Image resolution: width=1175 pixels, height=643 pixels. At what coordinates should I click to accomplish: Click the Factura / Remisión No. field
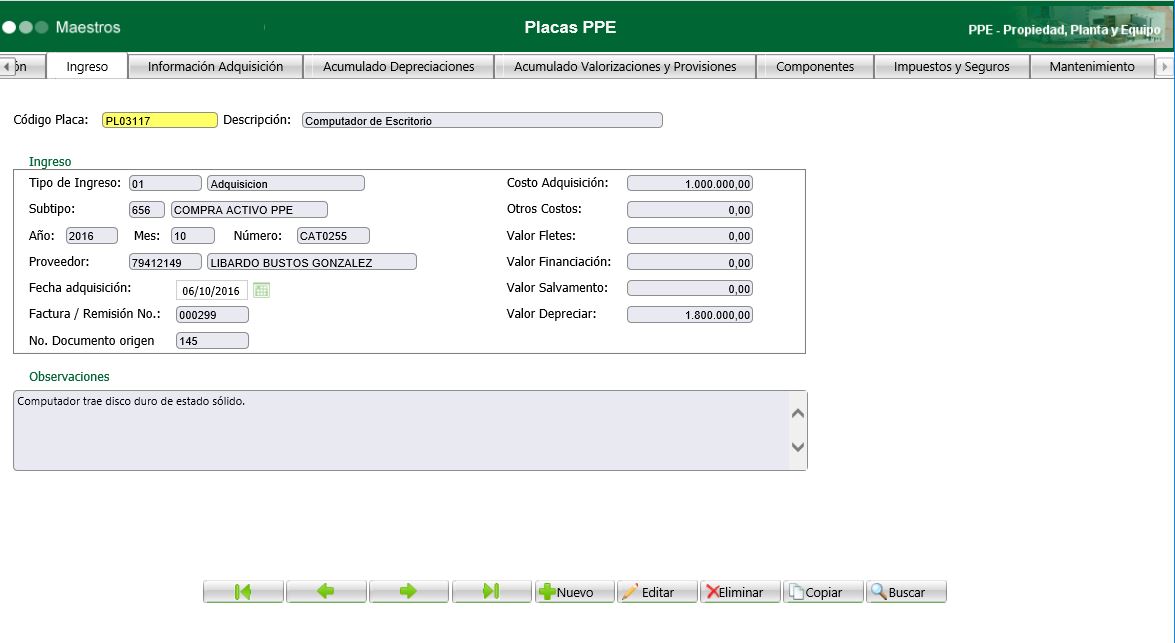212,314
